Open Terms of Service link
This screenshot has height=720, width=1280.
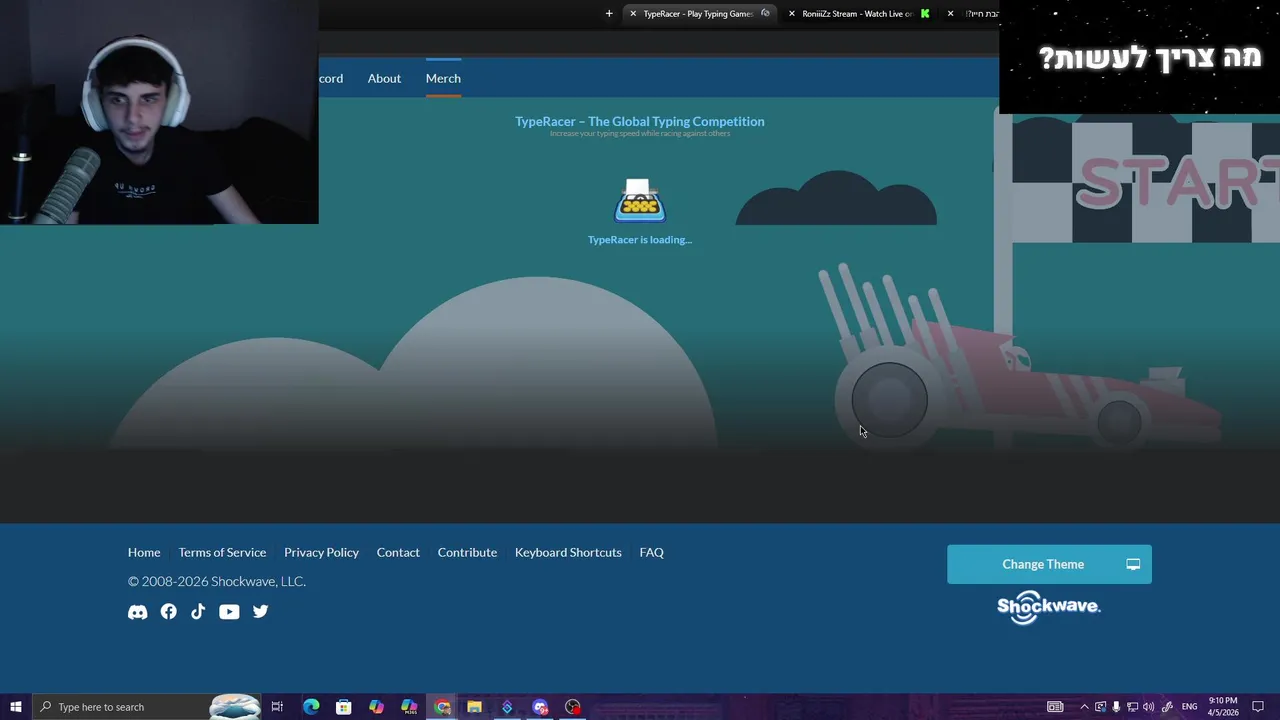(222, 552)
